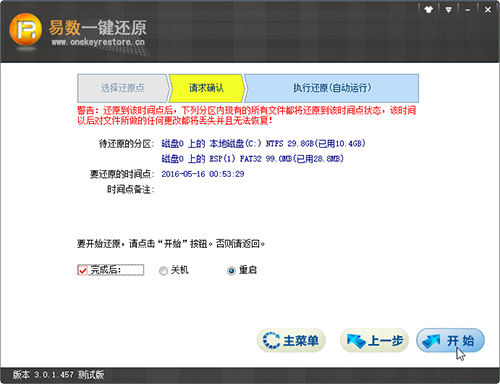Click the 磁盘0 本地磁盘(C:) NTFS partition line
This screenshot has width=500, height=384.
pyautogui.click(x=263, y=144)
